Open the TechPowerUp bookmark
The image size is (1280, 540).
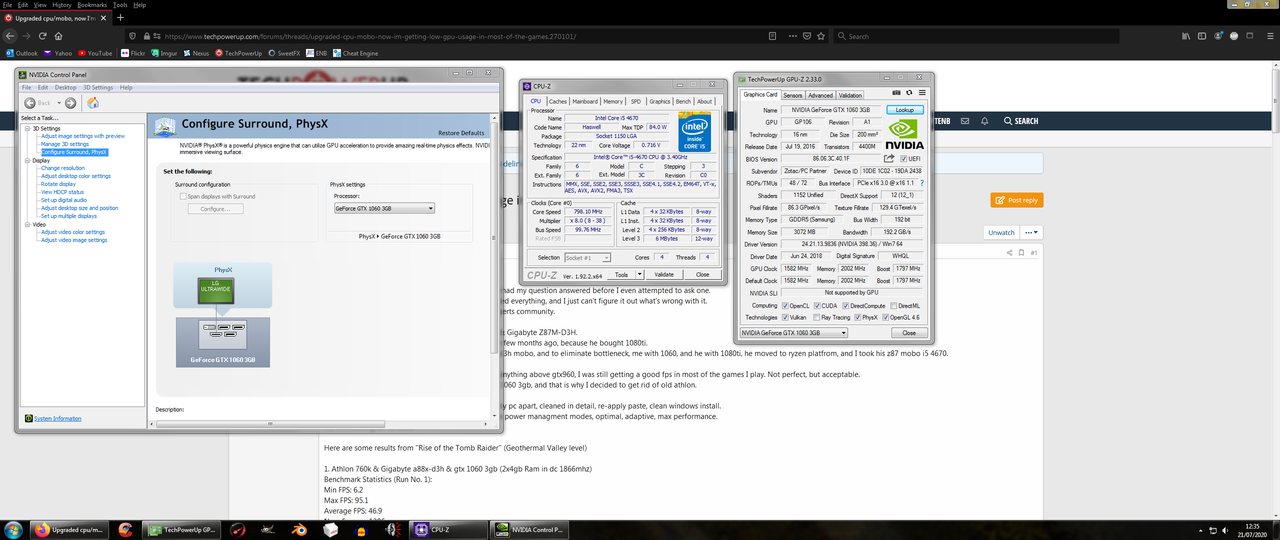coord(238,53)
